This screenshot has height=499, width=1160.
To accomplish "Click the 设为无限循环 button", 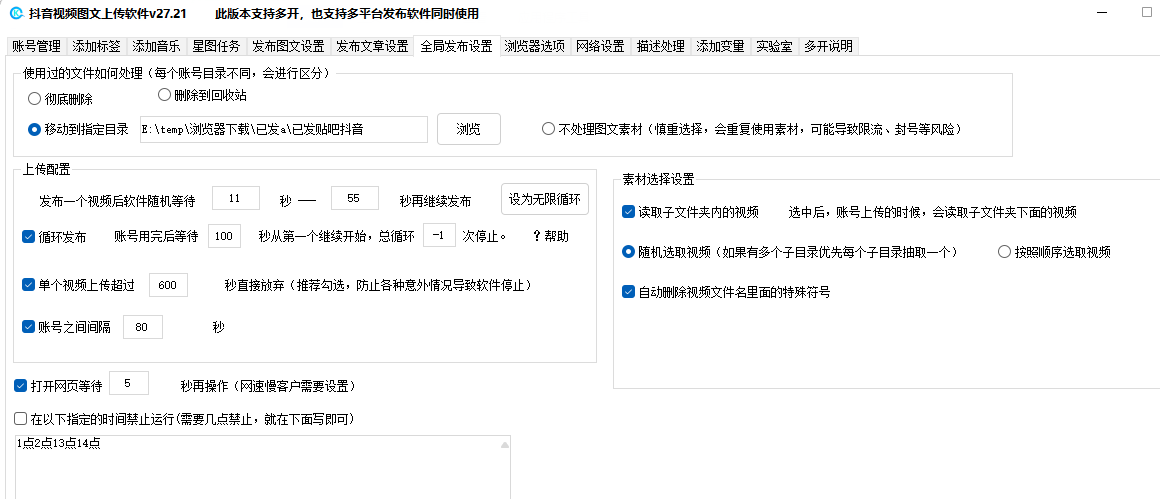I will click(545, 199).
